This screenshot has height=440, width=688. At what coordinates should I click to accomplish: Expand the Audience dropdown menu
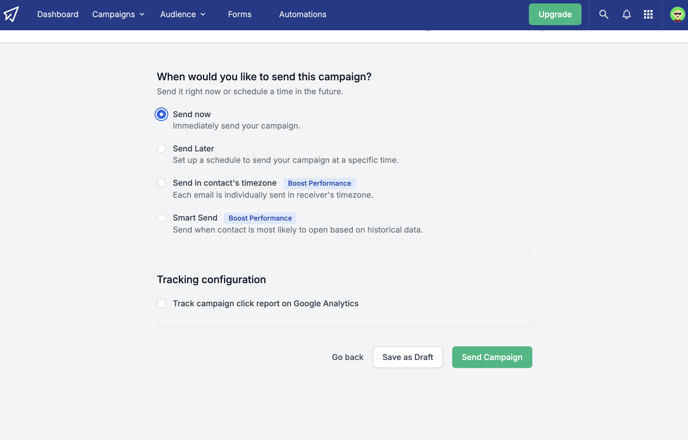tap(182, 14)
